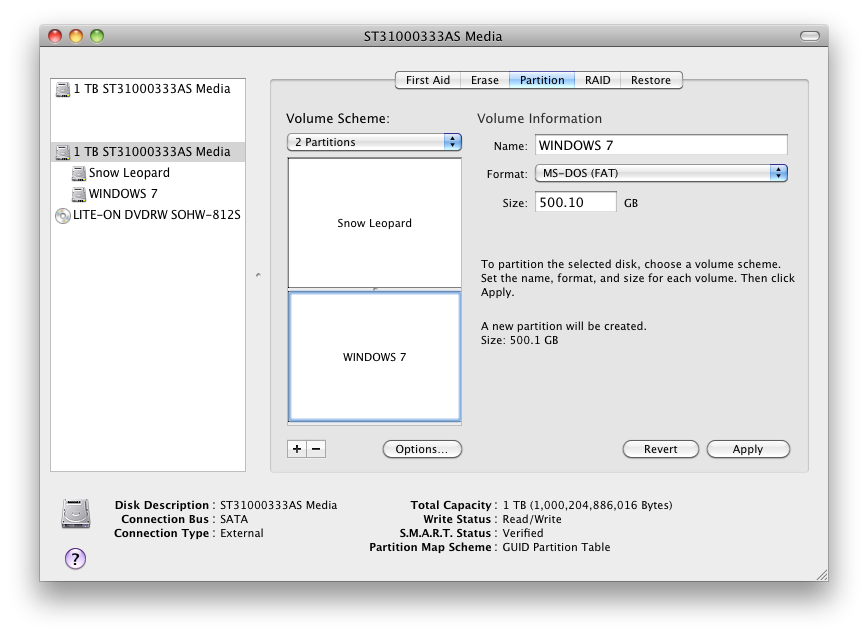Open the RAID tab
The image size is (868, 636).
(597, 80)
